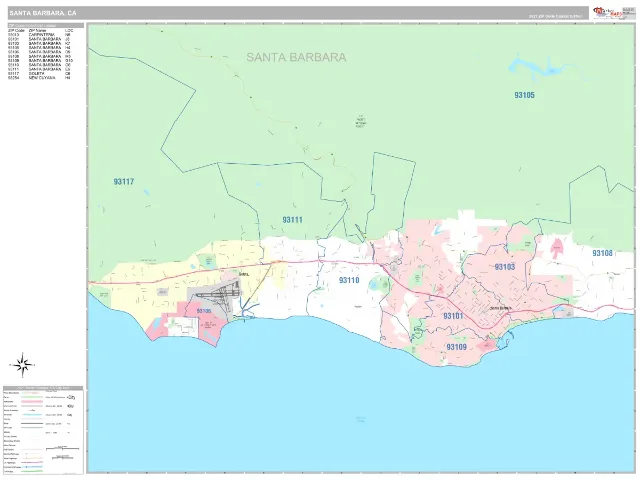The width and height of the screenshot is (640, 480).
Task: Click the green parks swatch in legend
Action: (x=32, y=397)
